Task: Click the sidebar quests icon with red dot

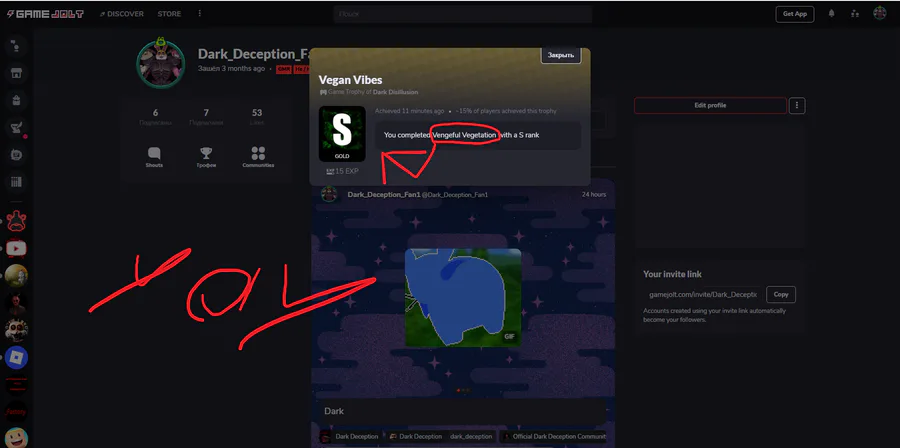Action: coord(16,128)
